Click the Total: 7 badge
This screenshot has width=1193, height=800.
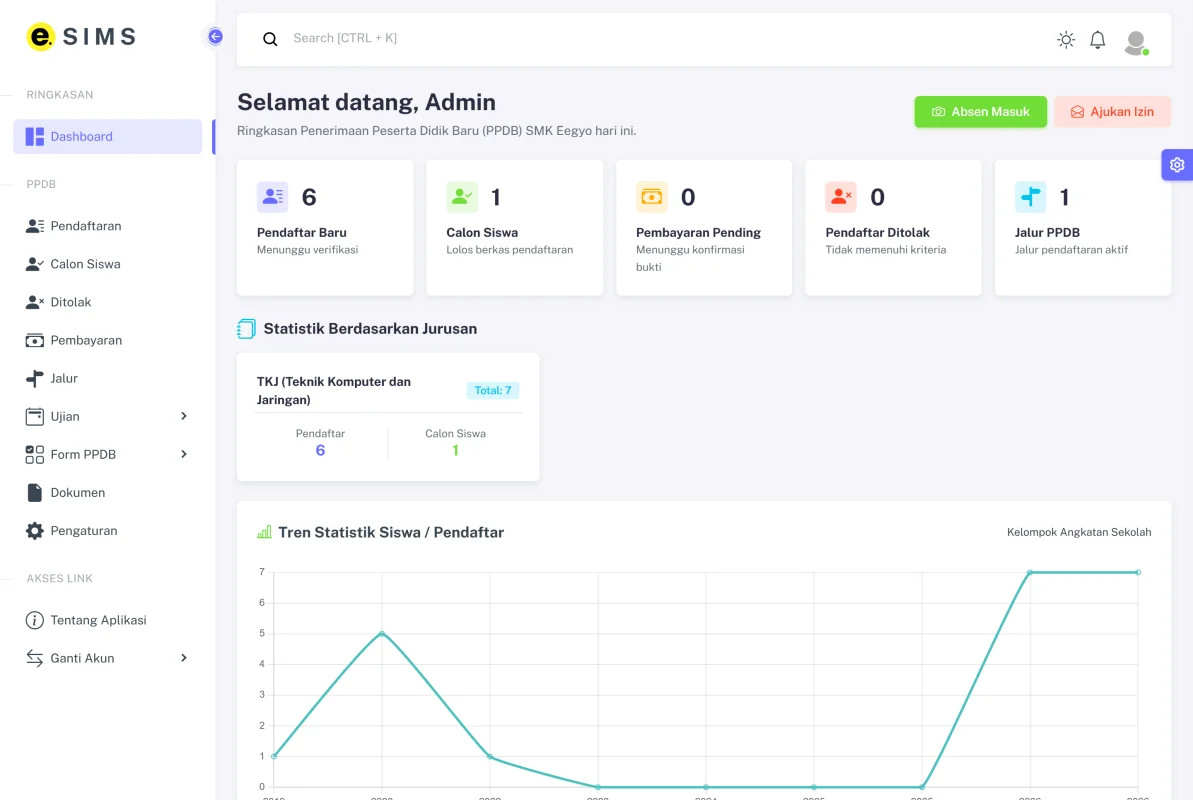[x=493, y=390]
